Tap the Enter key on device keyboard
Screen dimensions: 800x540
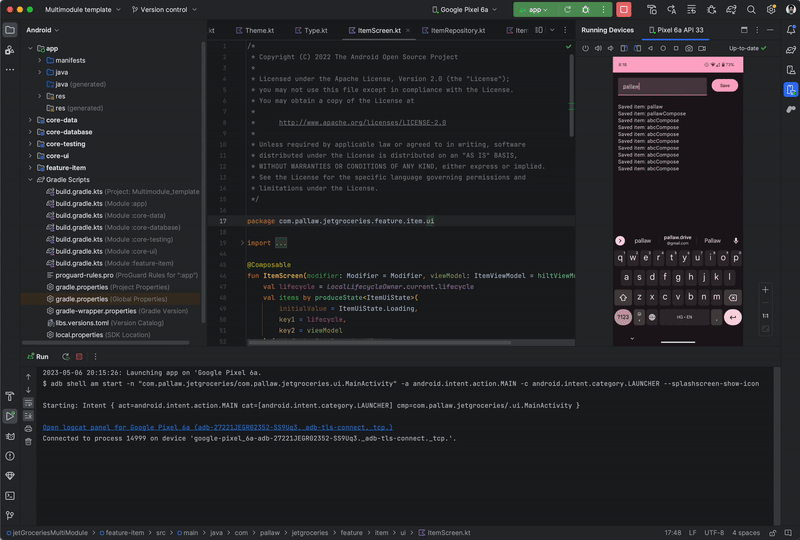pyautogui.click(x=733, y=317)
